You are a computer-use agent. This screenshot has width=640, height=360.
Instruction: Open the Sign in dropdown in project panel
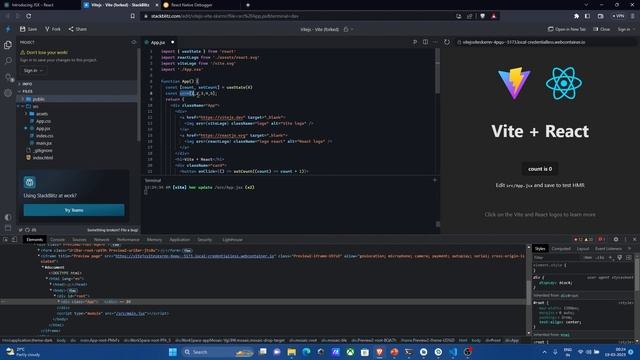pyautogui.click(x=33, y=70)
